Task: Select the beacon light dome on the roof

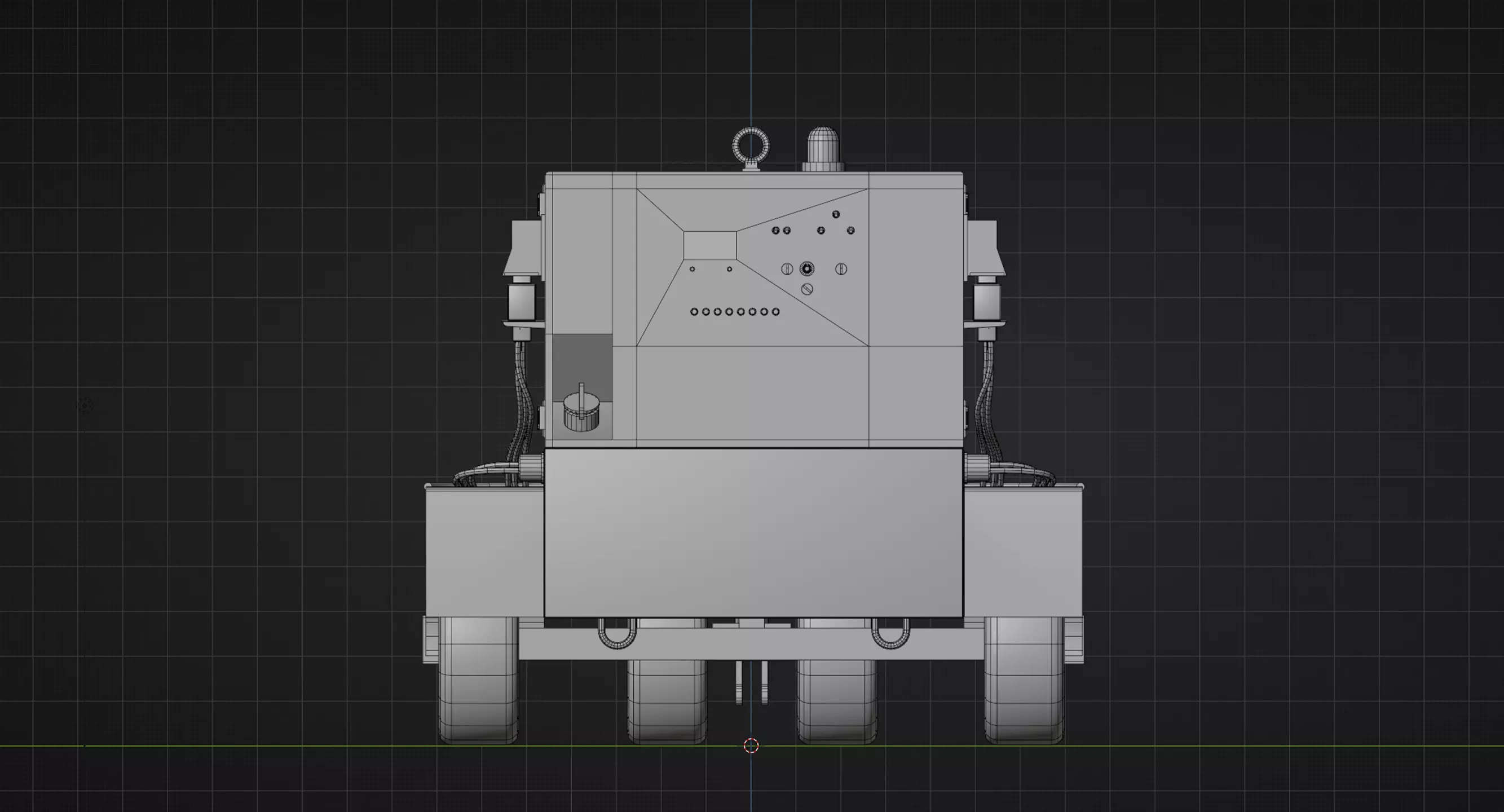Action: tap(823, 146)
